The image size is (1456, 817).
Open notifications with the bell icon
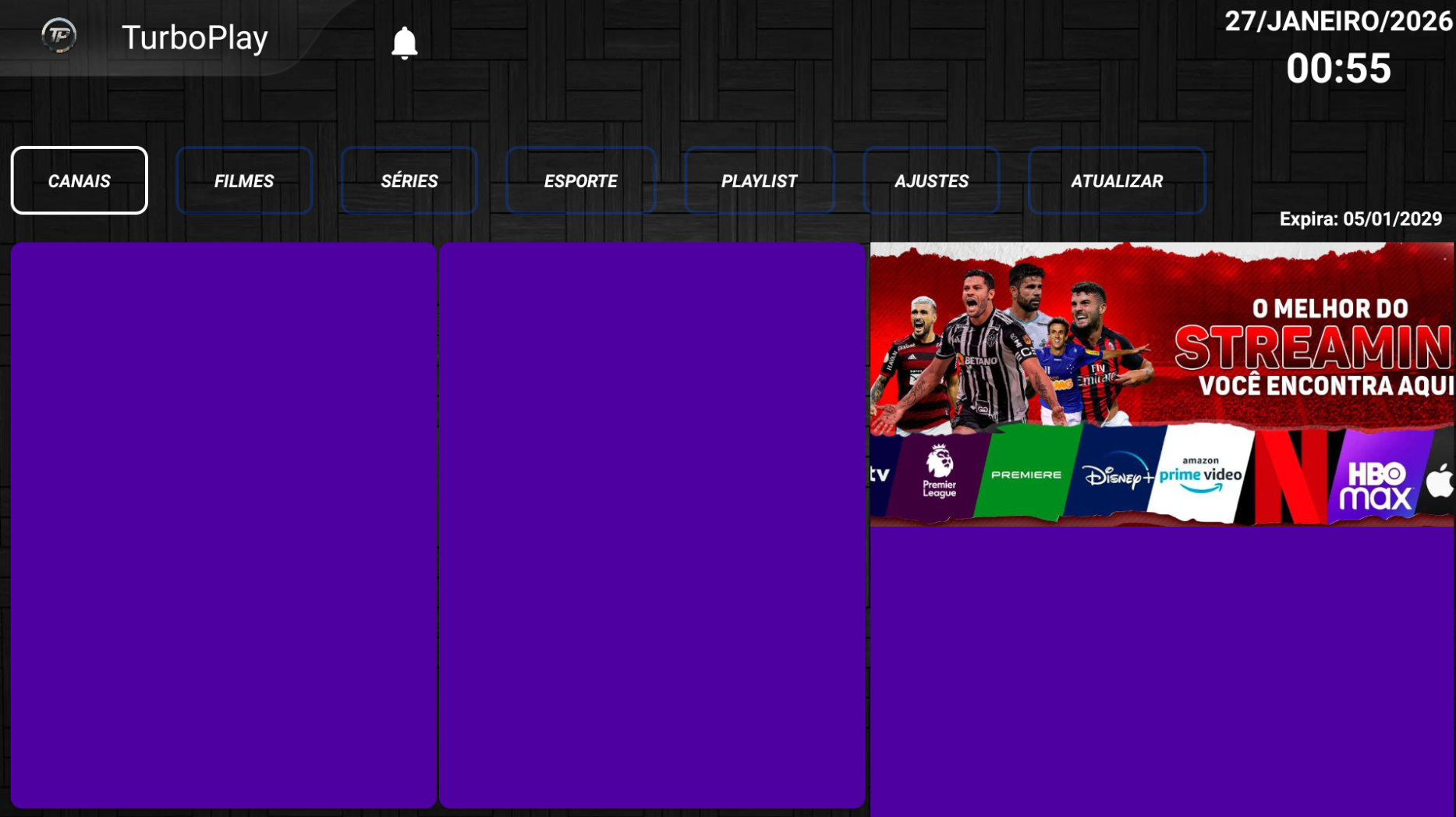click(404, 43)
